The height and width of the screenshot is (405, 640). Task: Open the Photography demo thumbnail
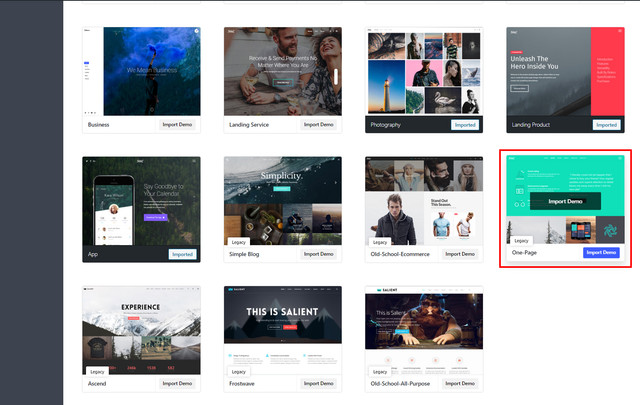coord(424,71)
